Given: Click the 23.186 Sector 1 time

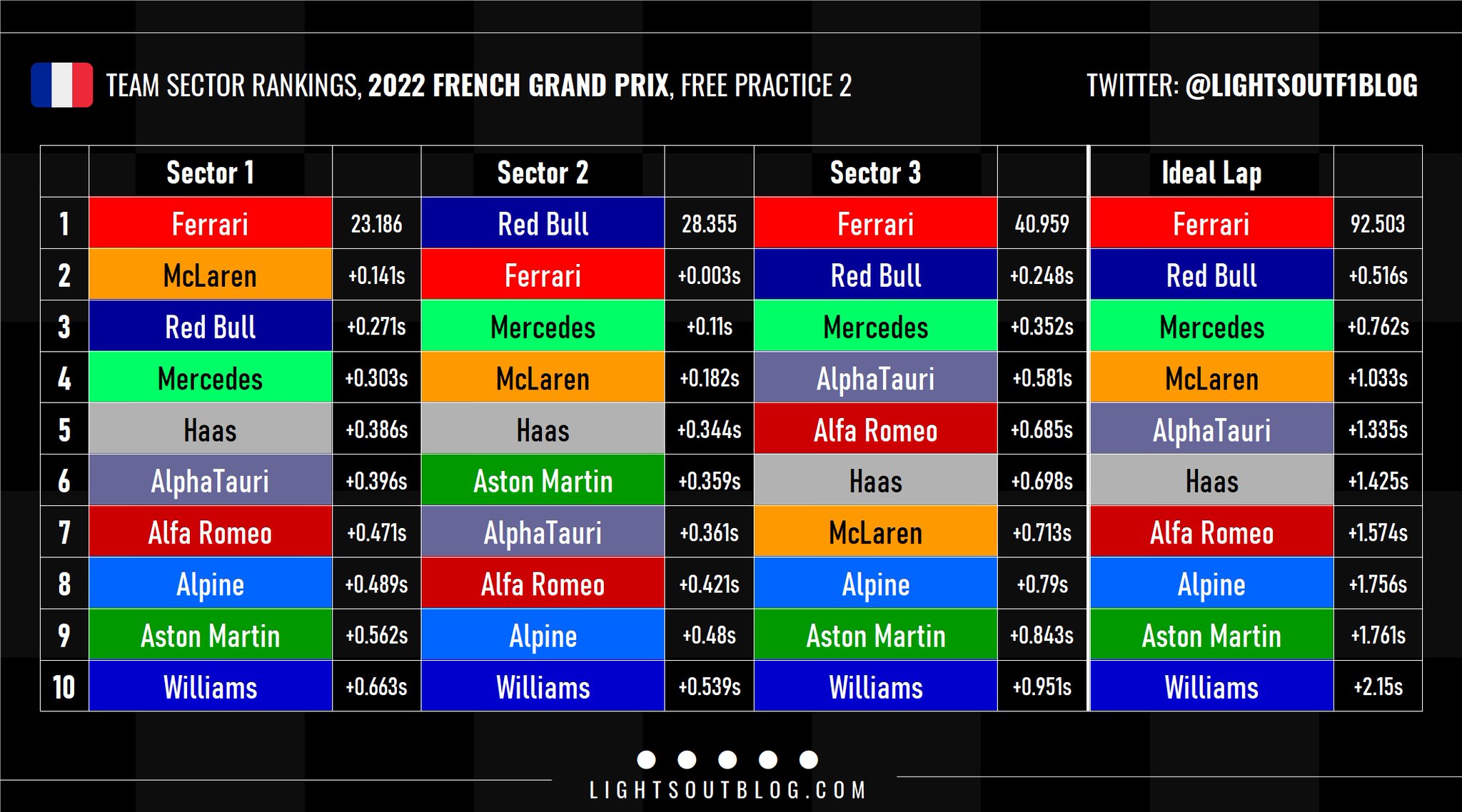Looking at the screenshot, I should coord(376,224).
